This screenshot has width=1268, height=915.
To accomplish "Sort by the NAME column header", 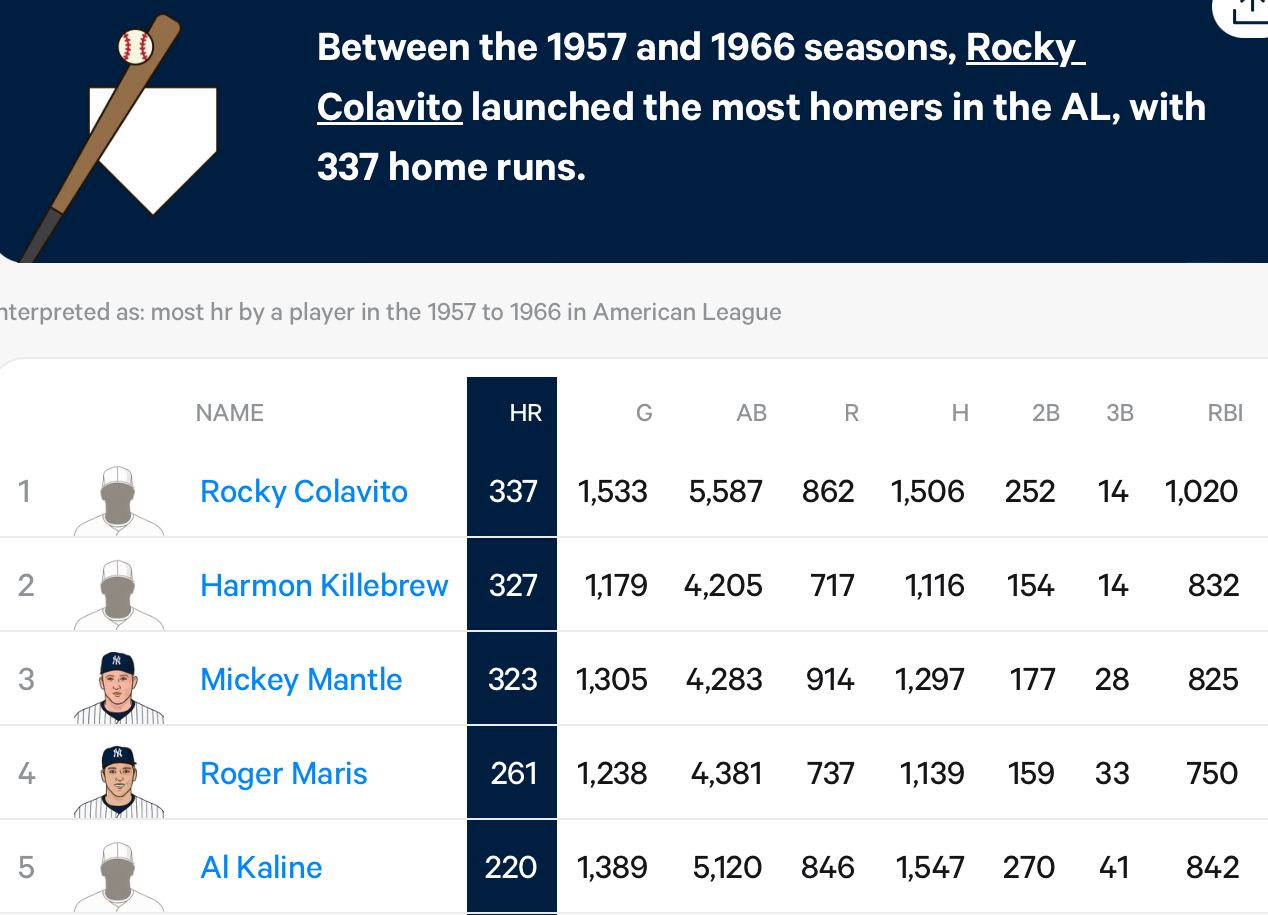I will [x=230, y=413].
